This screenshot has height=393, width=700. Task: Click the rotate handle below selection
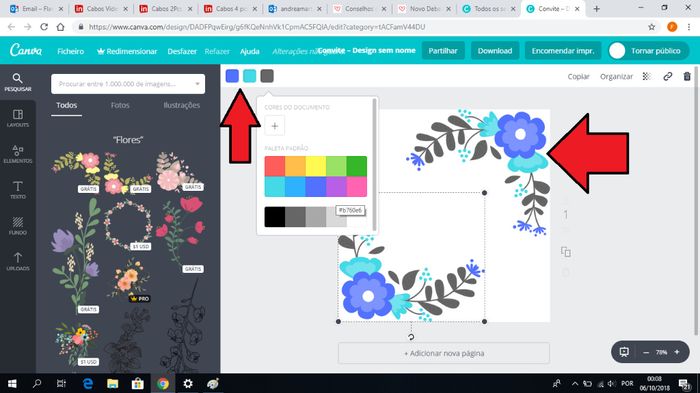point(411,337)
